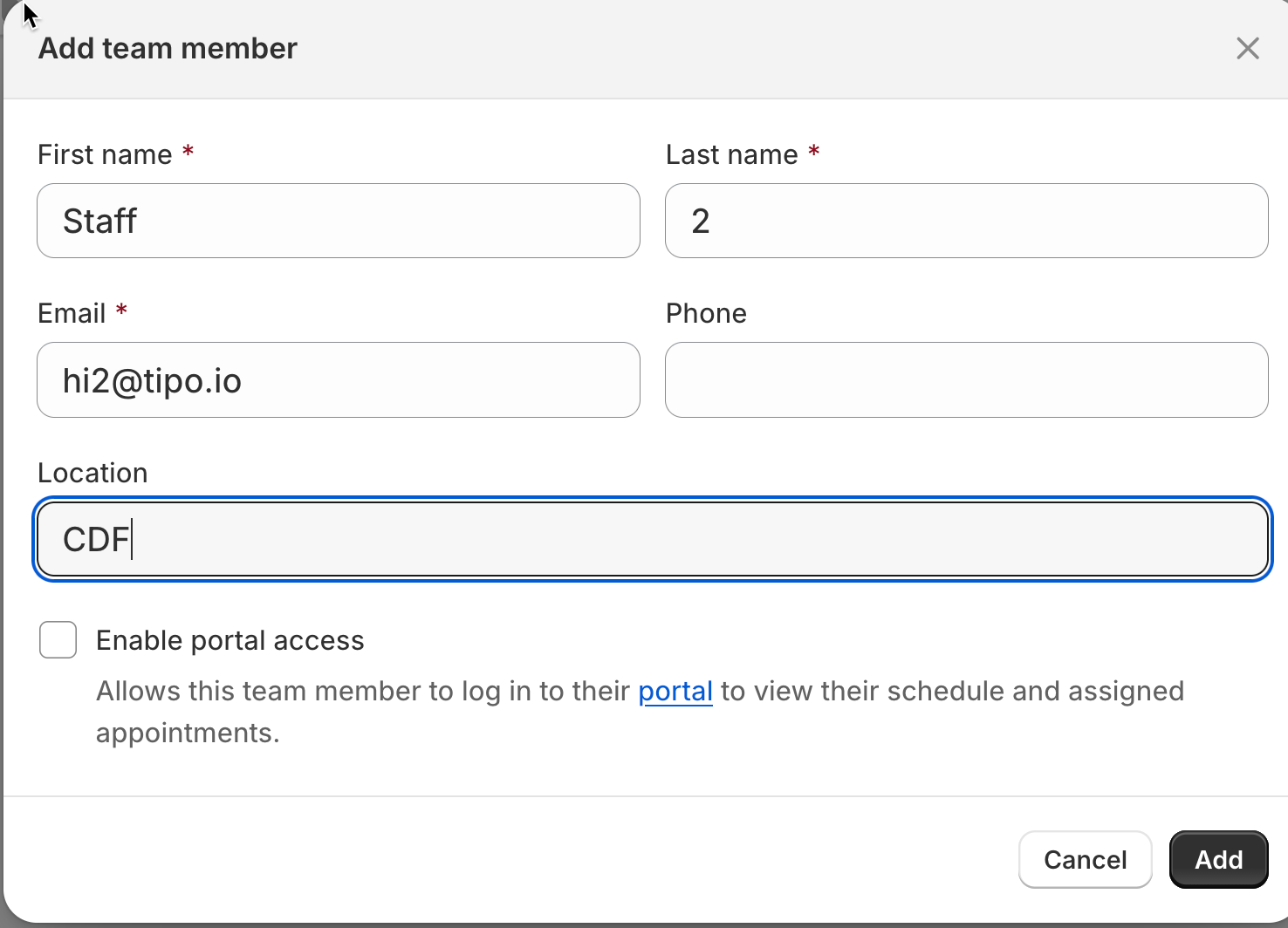Click the Last name label
This screenshot has height=928, width=1288.
[x=731, y=154]
